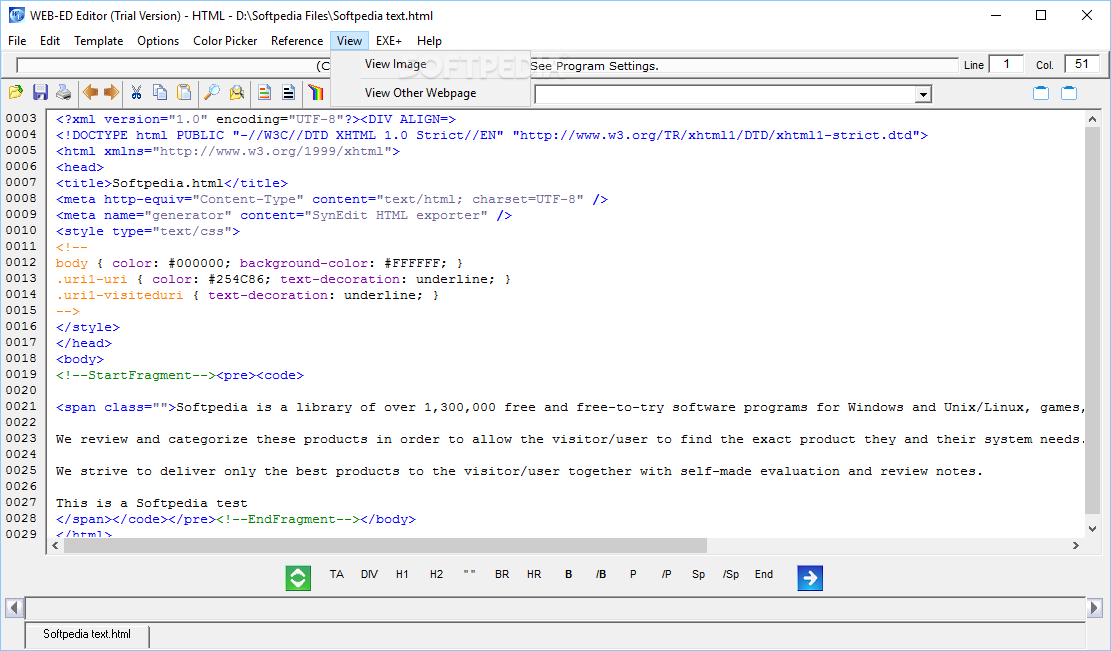Image resolution: width=1111 pixels, height=651 pixels.
Task: Click left arrow of bottom tab scroller
Action: (x=13, y=608)
